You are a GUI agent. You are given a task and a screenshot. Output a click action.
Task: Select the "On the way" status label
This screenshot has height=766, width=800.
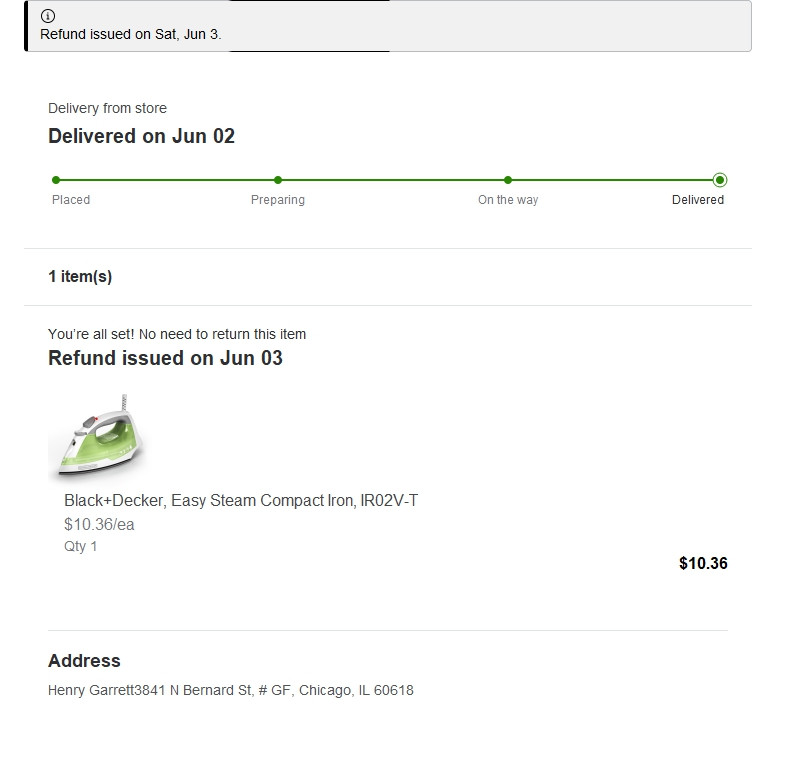(x=508, y=200)
